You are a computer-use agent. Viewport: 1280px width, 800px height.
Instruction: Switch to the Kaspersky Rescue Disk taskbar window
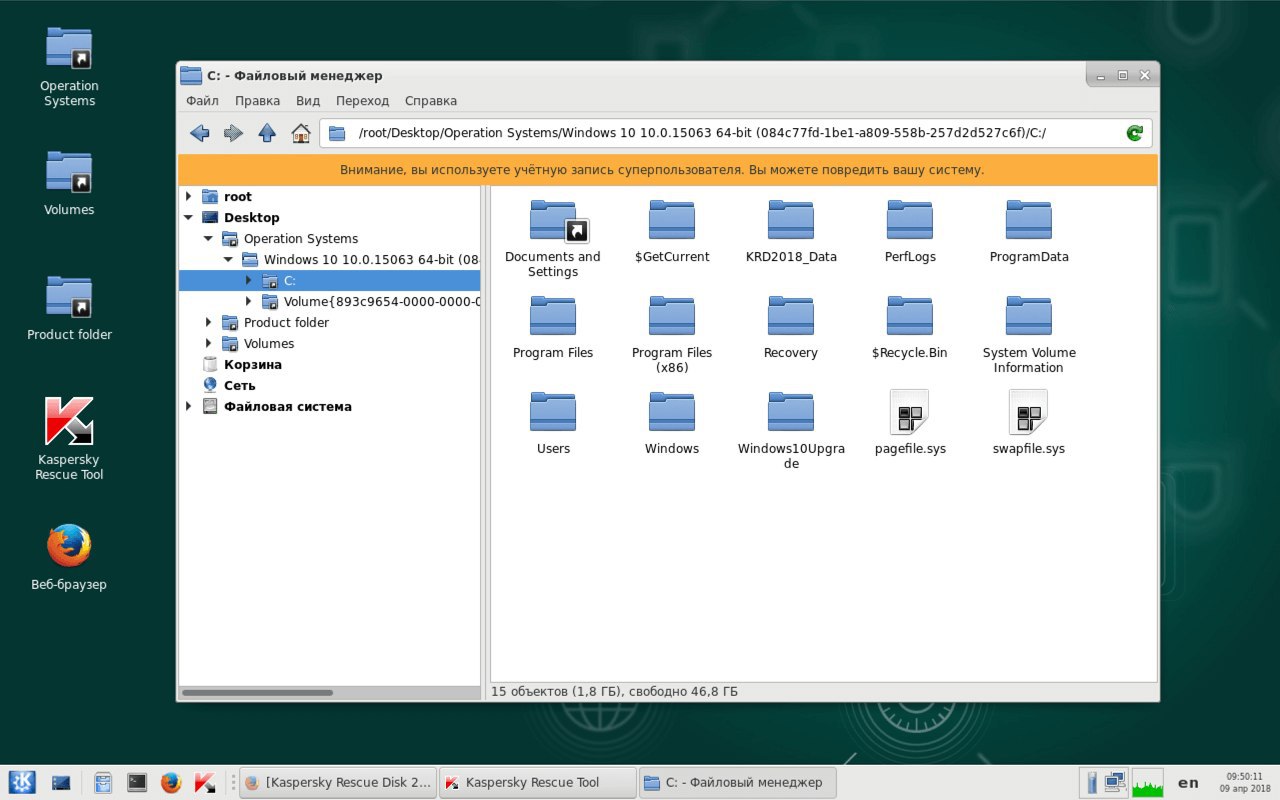(338, 782)
